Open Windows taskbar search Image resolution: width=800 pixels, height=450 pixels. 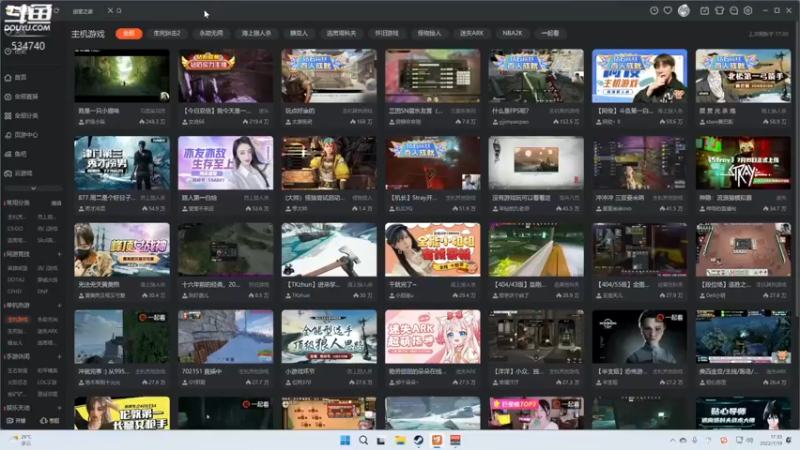(363, 440)
